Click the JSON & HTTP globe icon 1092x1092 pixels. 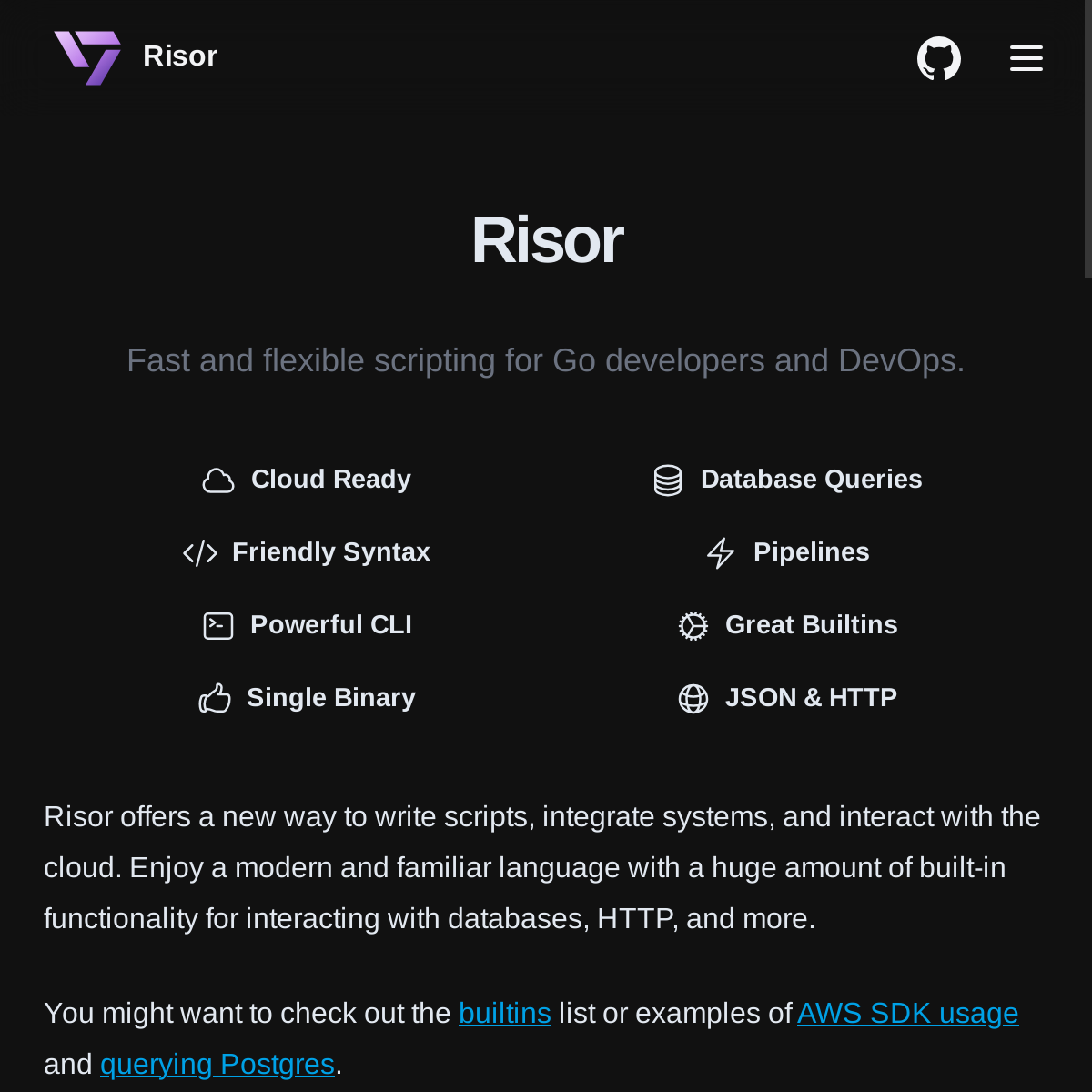coord(693,699)
